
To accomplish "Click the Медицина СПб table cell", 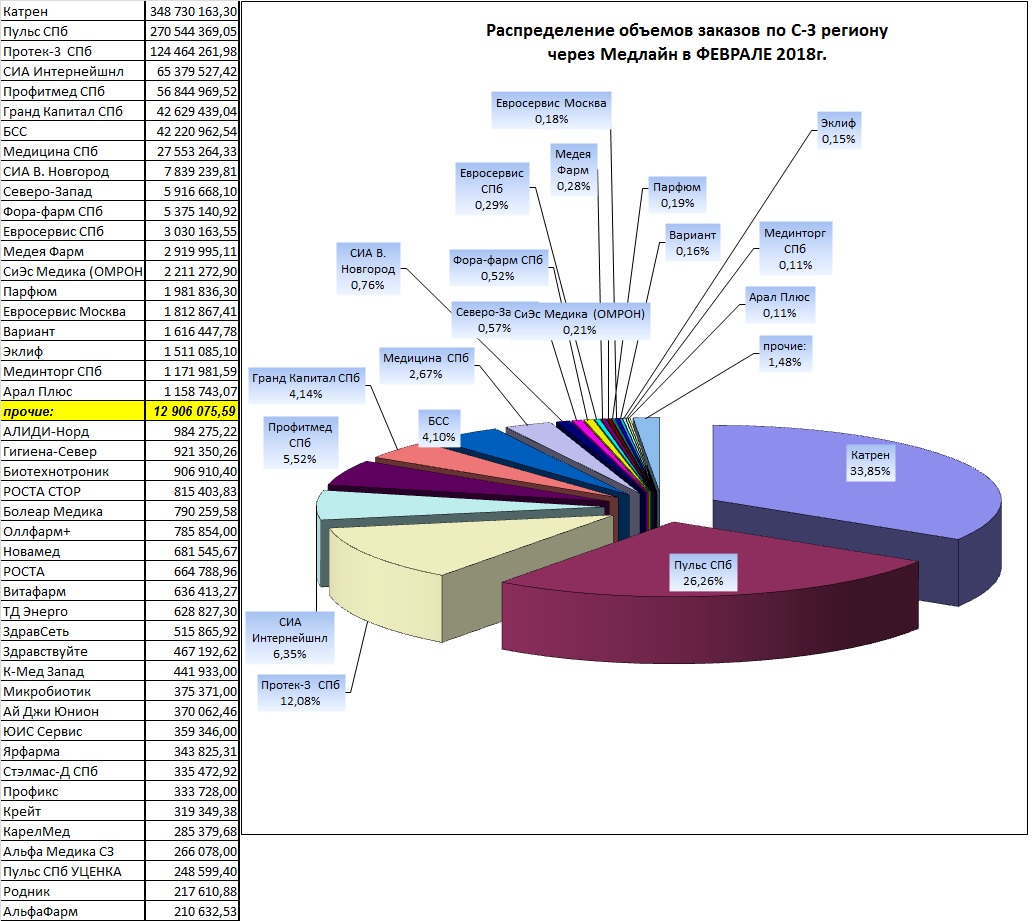I will point(72,152).
